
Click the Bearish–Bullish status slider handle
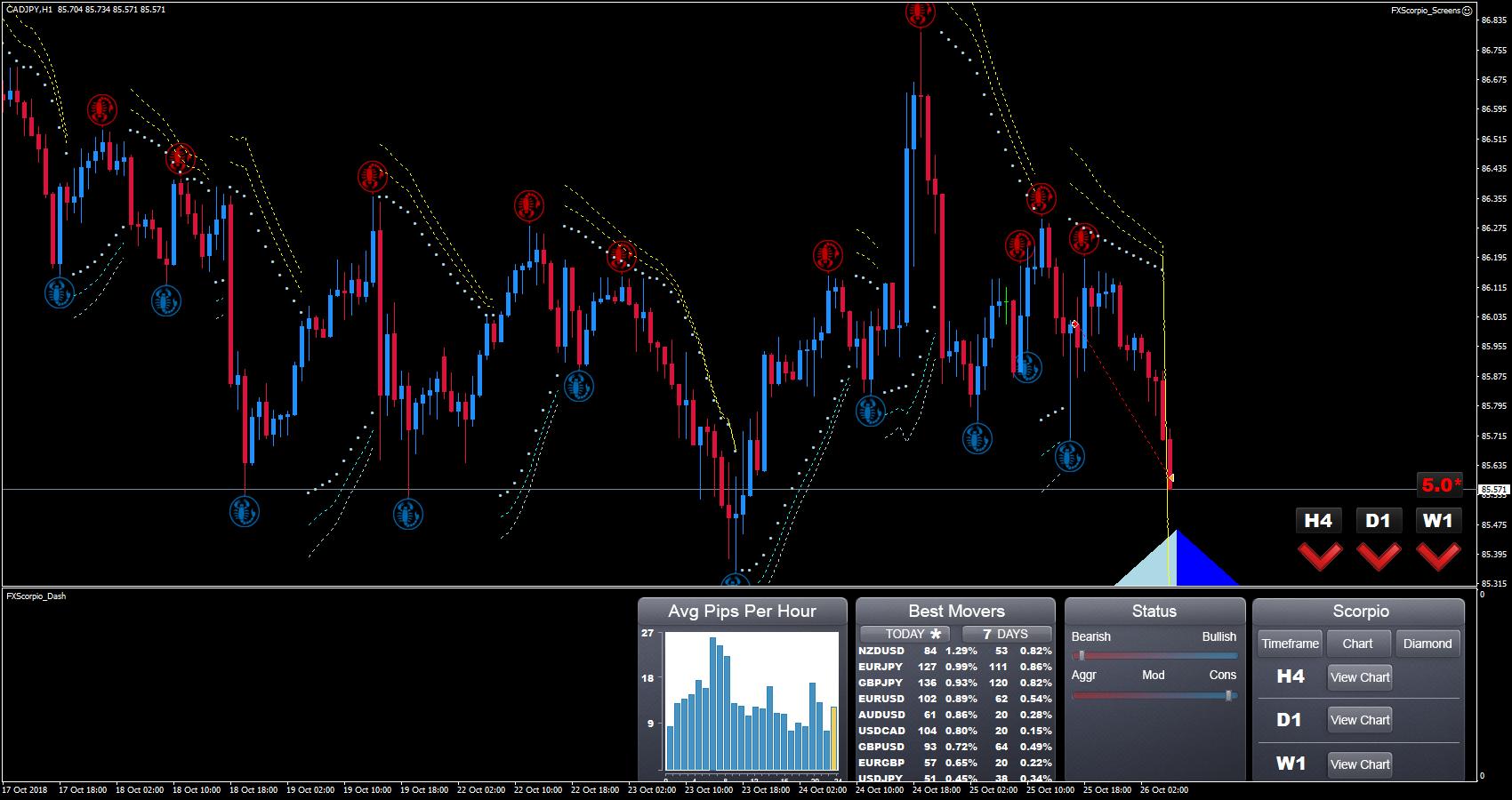1082,656
